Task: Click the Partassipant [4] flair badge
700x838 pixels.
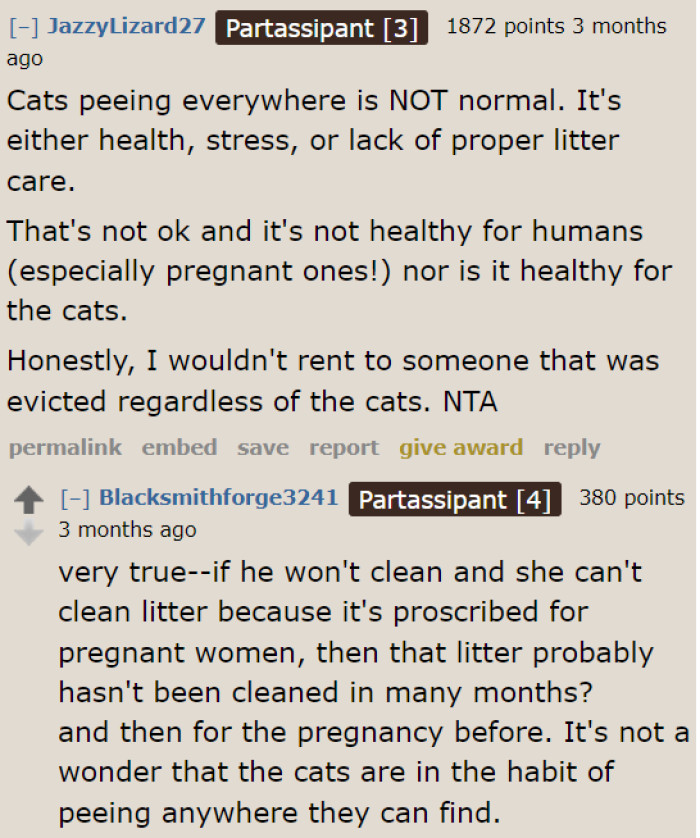Action: pyautogui.click(x=455, y=500)
